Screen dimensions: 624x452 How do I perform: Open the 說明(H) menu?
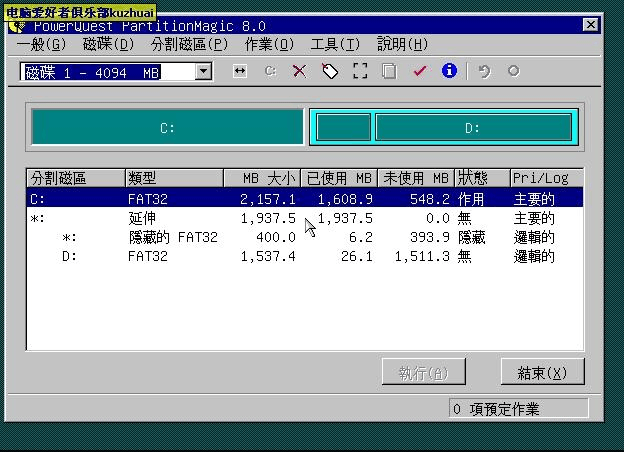coord(402,44)
